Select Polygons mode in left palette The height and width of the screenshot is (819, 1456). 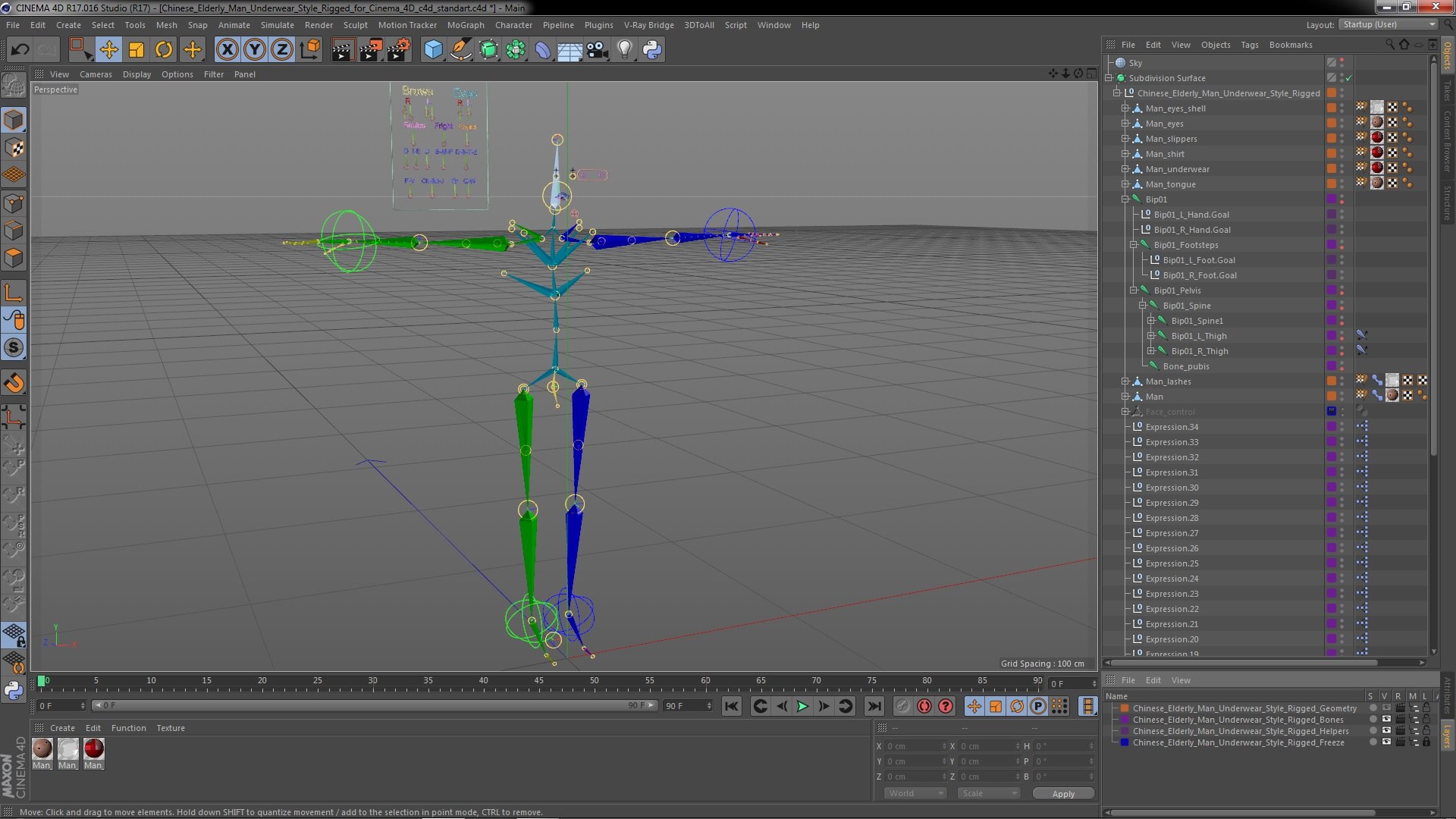pyautogui.click(x=14, y=258)
